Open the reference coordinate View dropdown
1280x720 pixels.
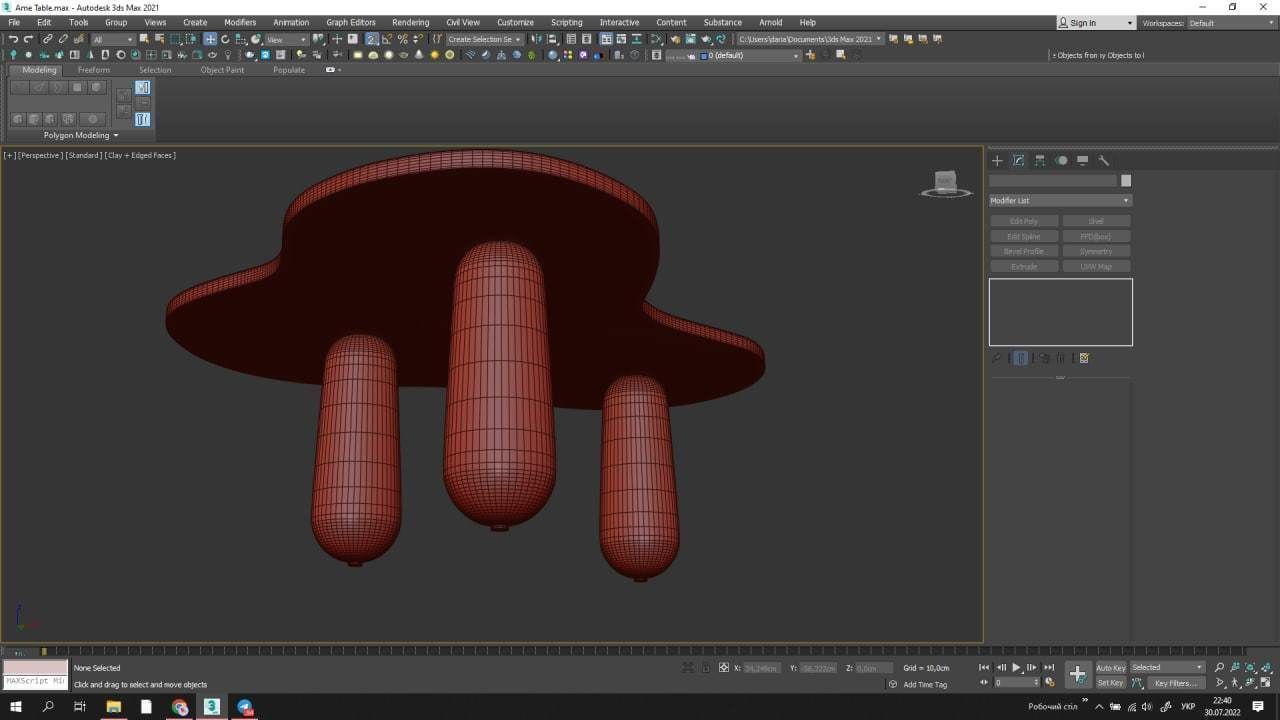286,39
